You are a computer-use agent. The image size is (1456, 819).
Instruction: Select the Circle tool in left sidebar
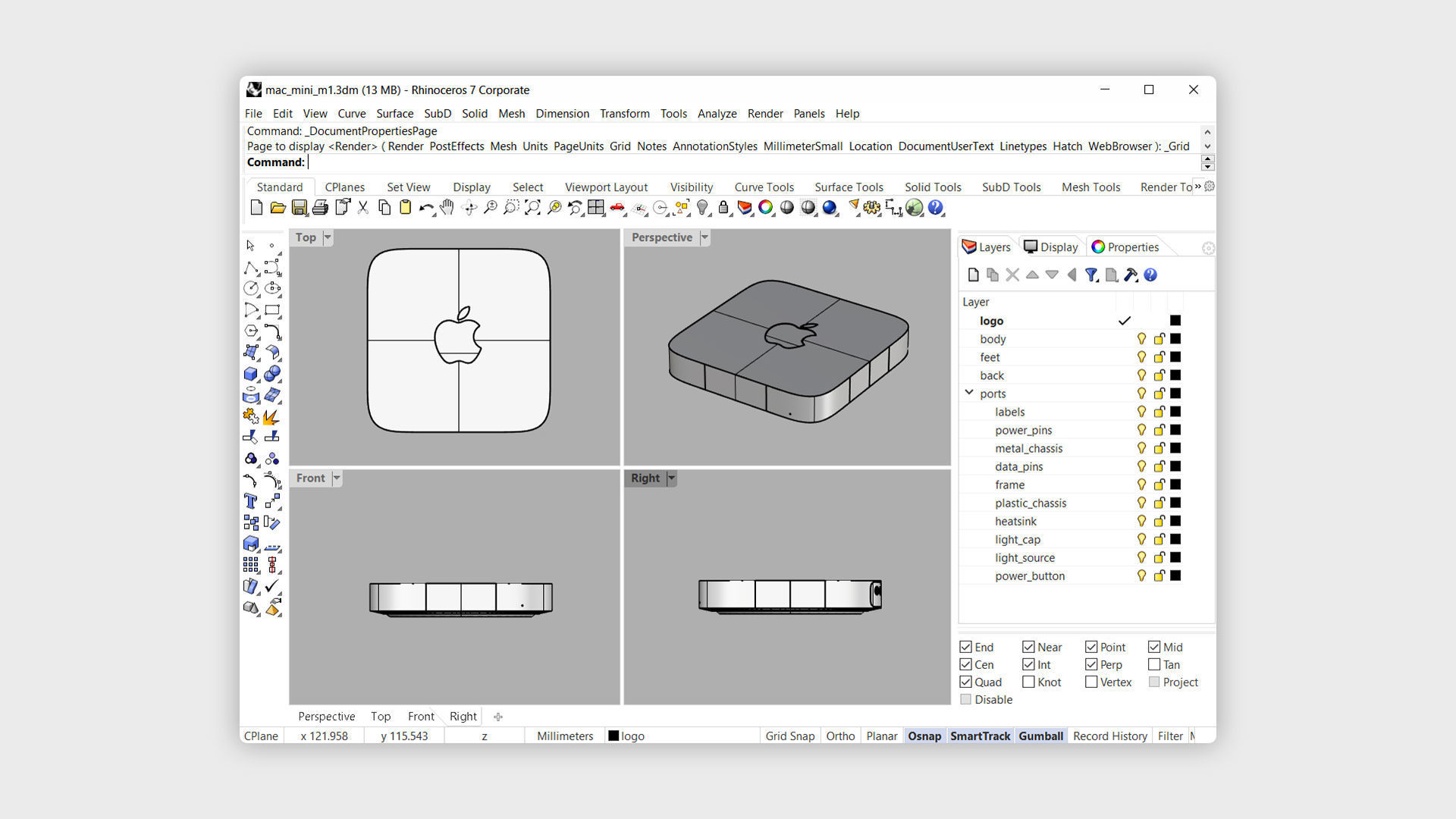tap(251, 288)
